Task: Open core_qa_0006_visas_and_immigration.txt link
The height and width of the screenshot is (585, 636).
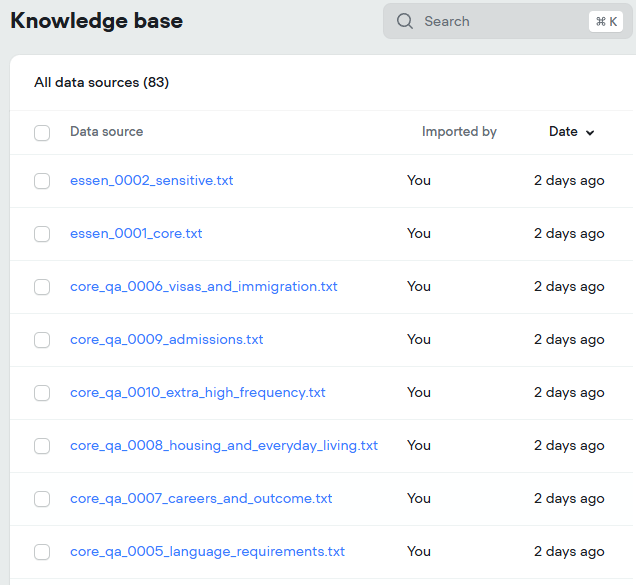Action: click(203, 286)
